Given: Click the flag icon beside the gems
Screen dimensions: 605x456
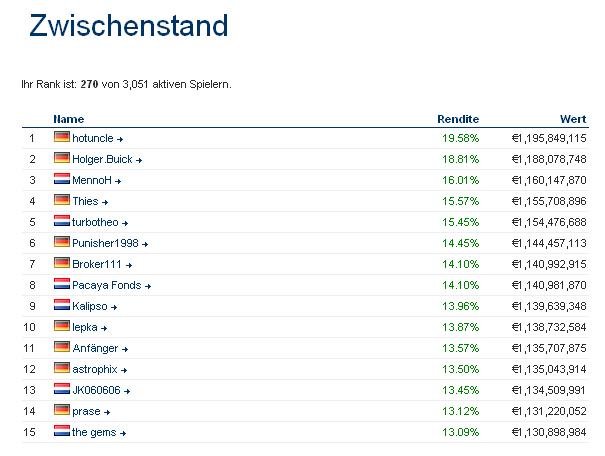Looking at the screenshot, I should point(61,432).
